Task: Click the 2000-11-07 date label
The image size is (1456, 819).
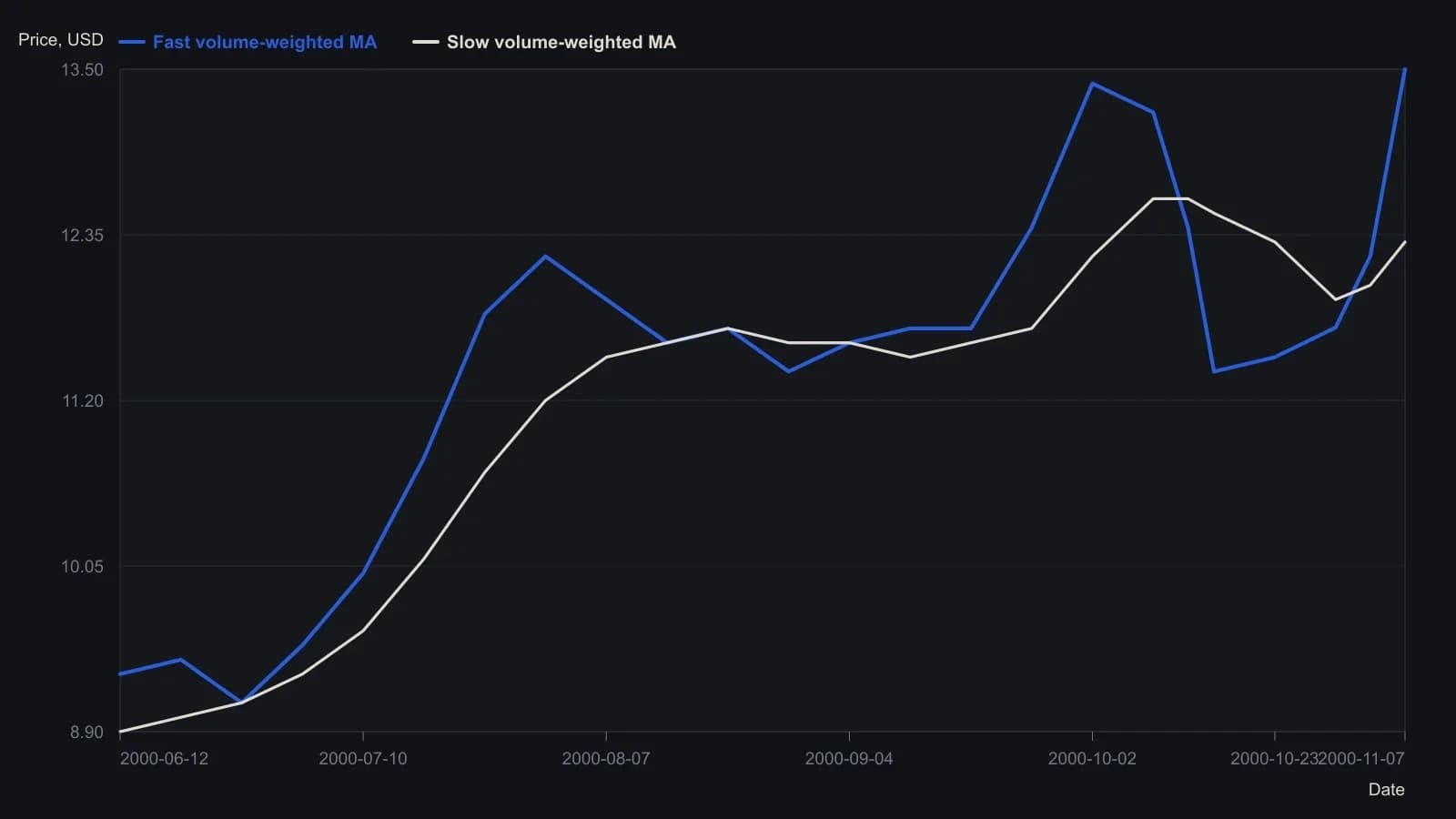Action: pos(1362,759)
